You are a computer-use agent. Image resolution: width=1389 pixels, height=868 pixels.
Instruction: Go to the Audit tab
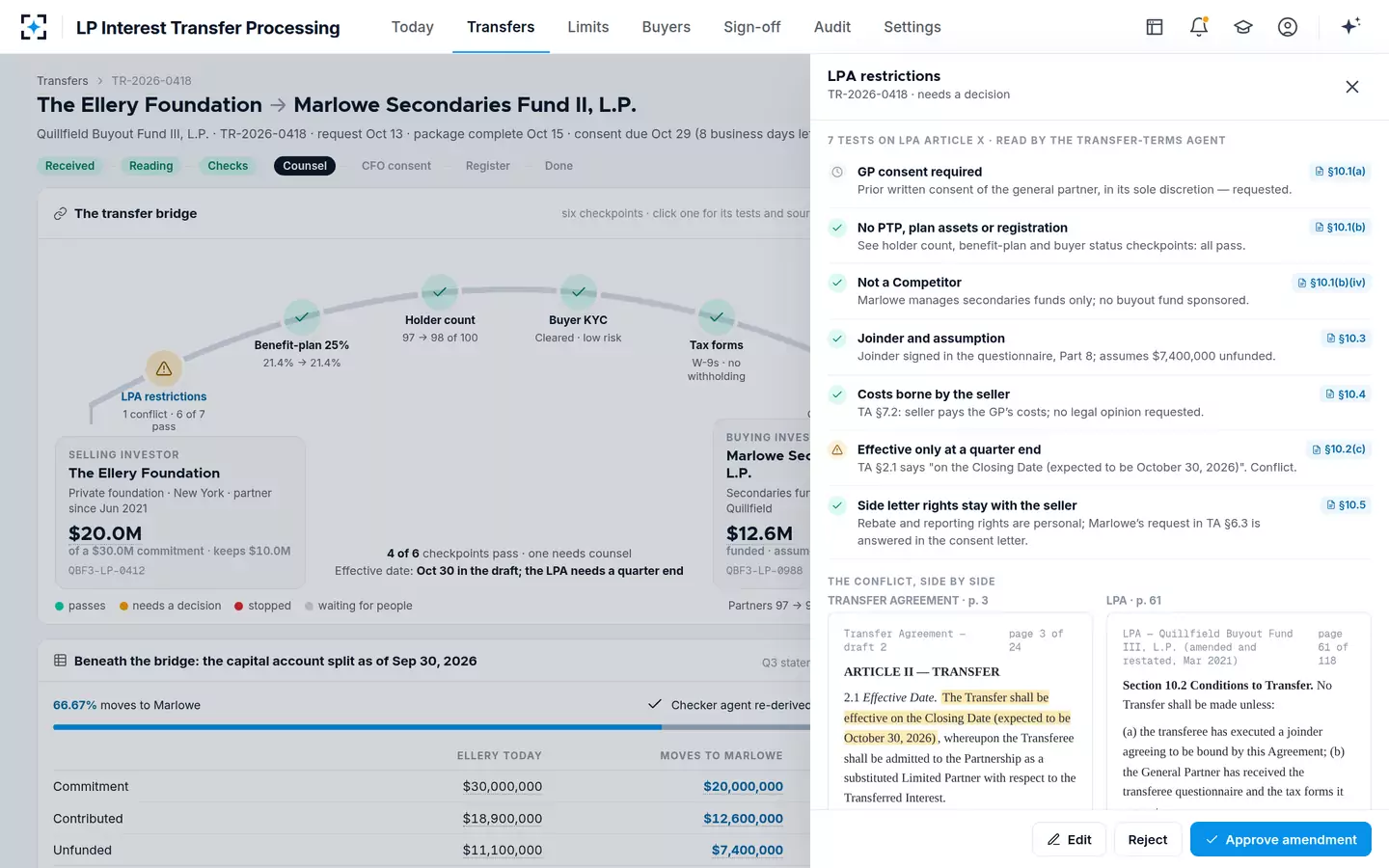click(x=832, y=27)
